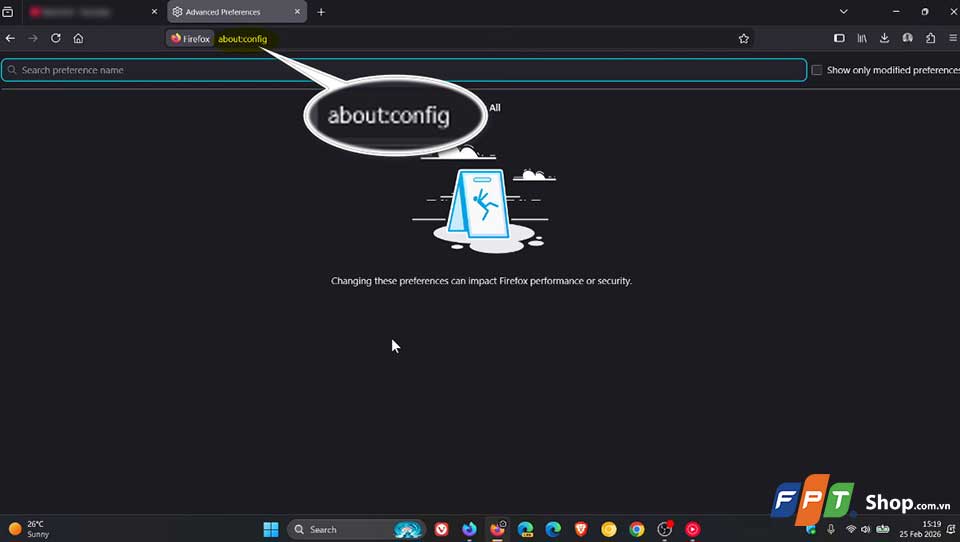Launch Brave browser from the taskbar
Screen dimensions: 960x542
(581, 529)
